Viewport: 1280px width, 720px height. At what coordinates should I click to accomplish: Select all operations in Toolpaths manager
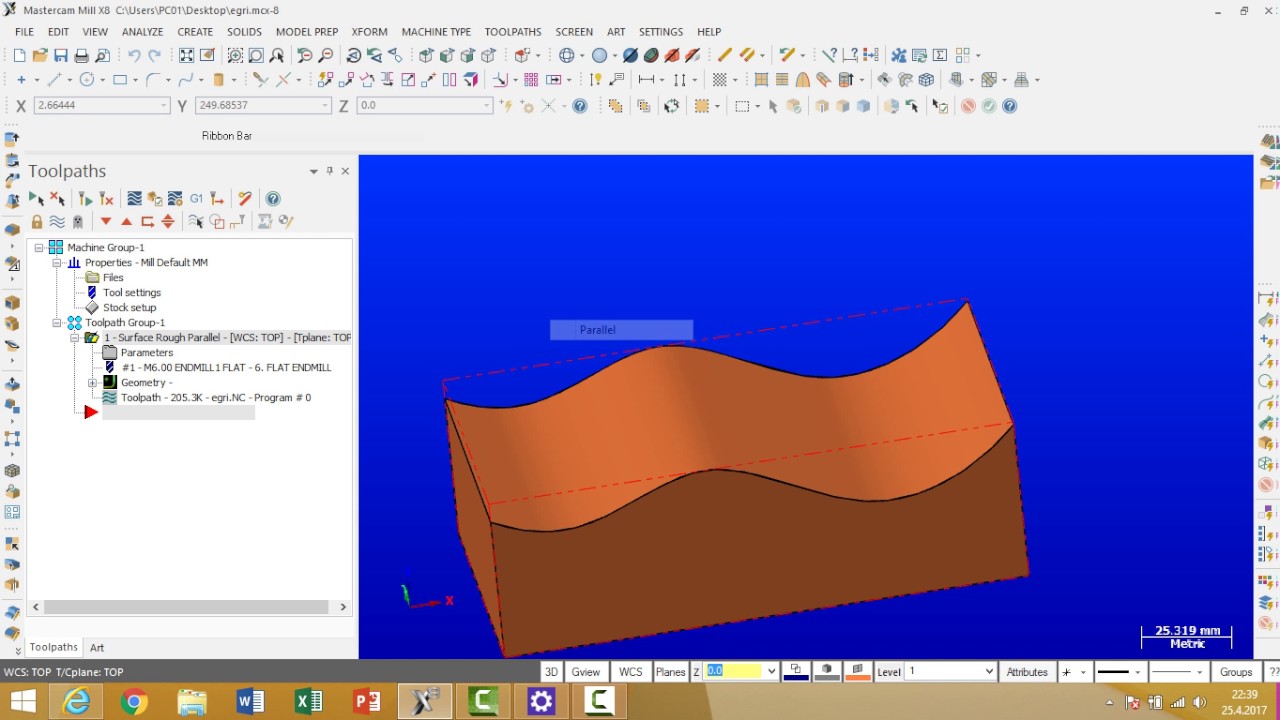(36, 199)
